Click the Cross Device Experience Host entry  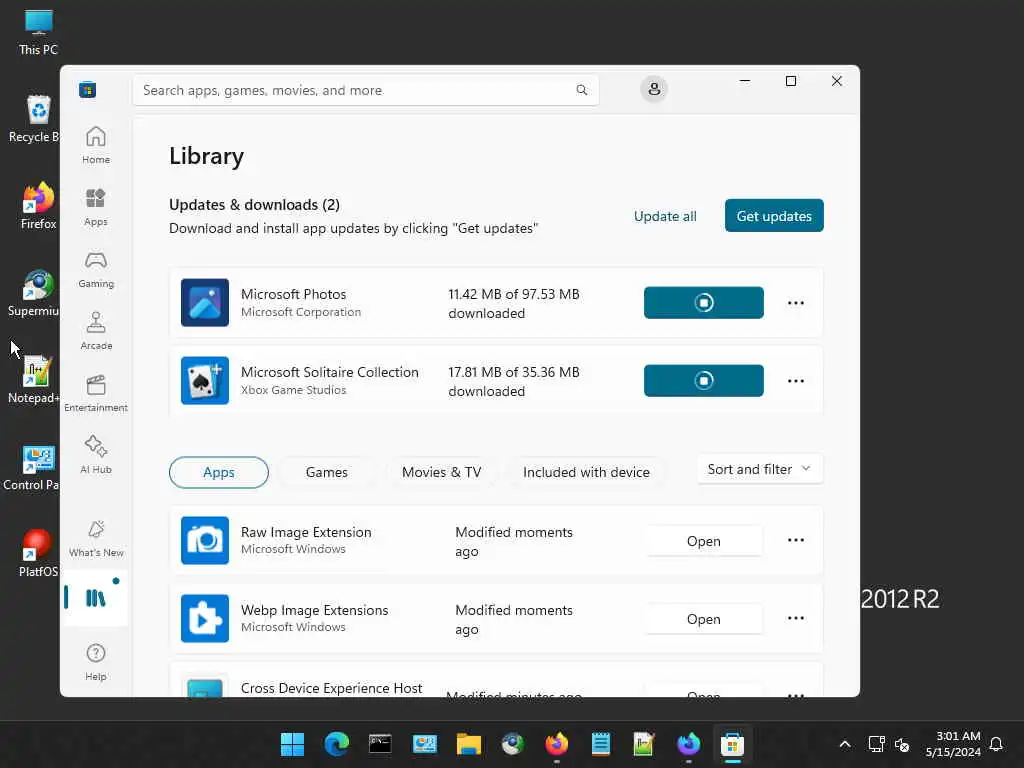click(496, 680)
